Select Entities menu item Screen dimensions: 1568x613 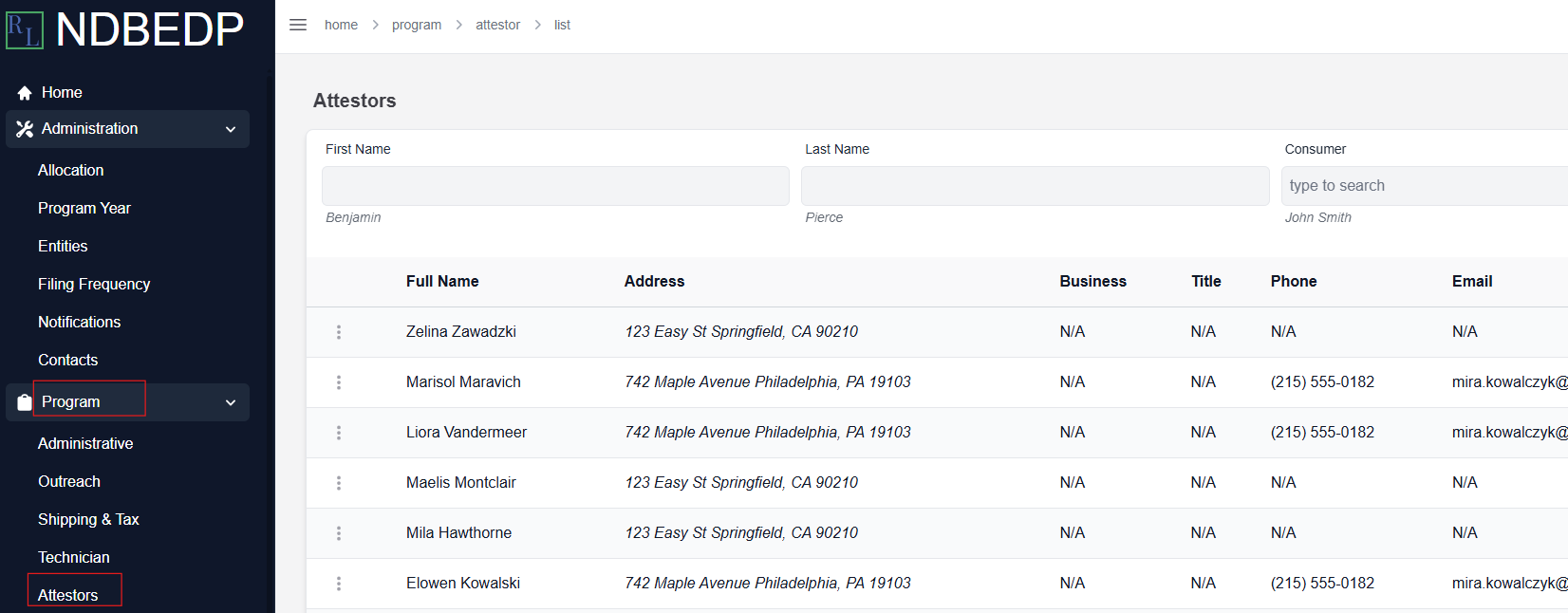[x=63, y=247]
